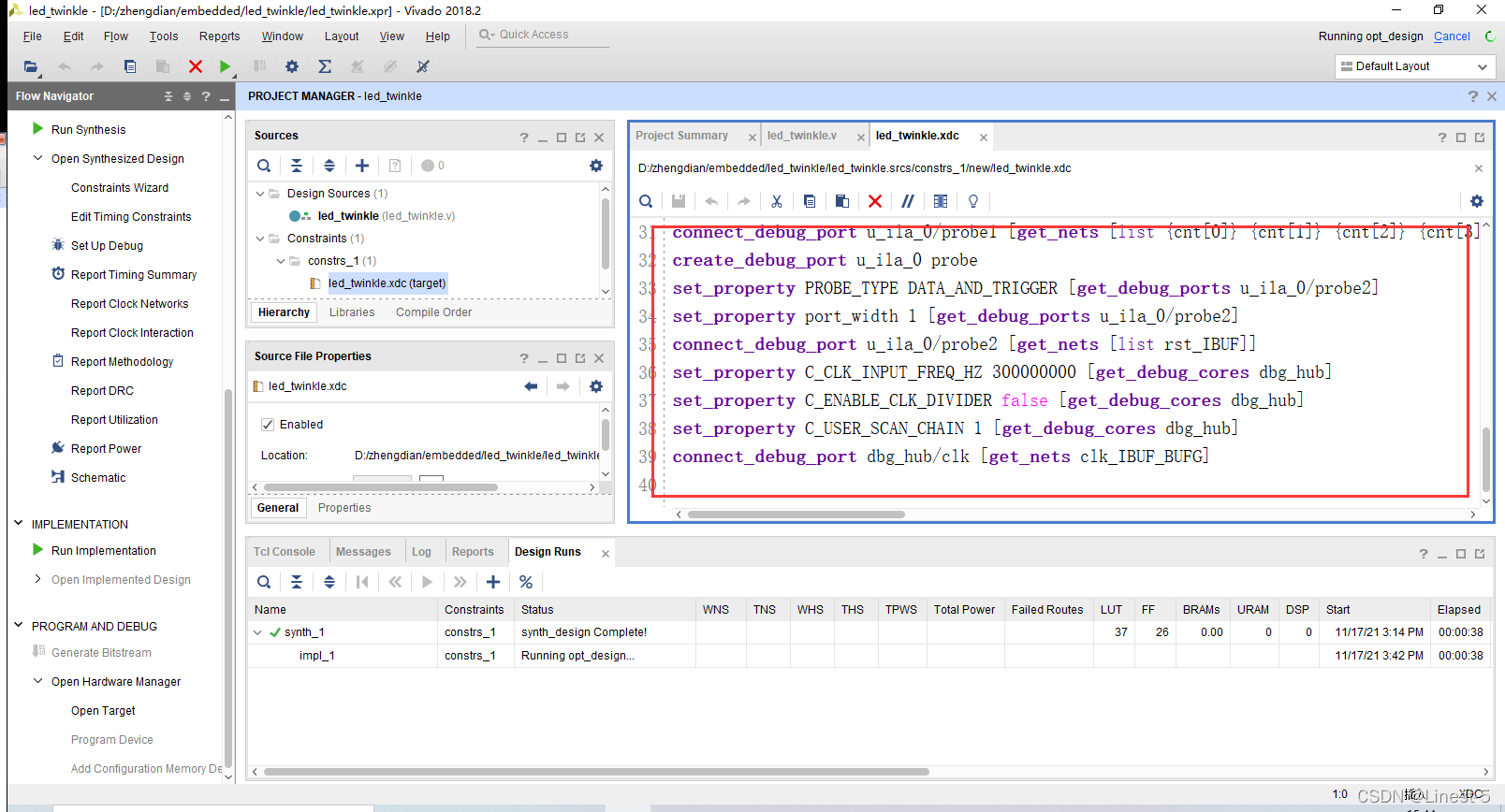The width and height of the screenshot is (1505, 812).
Task: Open Set Up Debug
Action: pos(107,246)
